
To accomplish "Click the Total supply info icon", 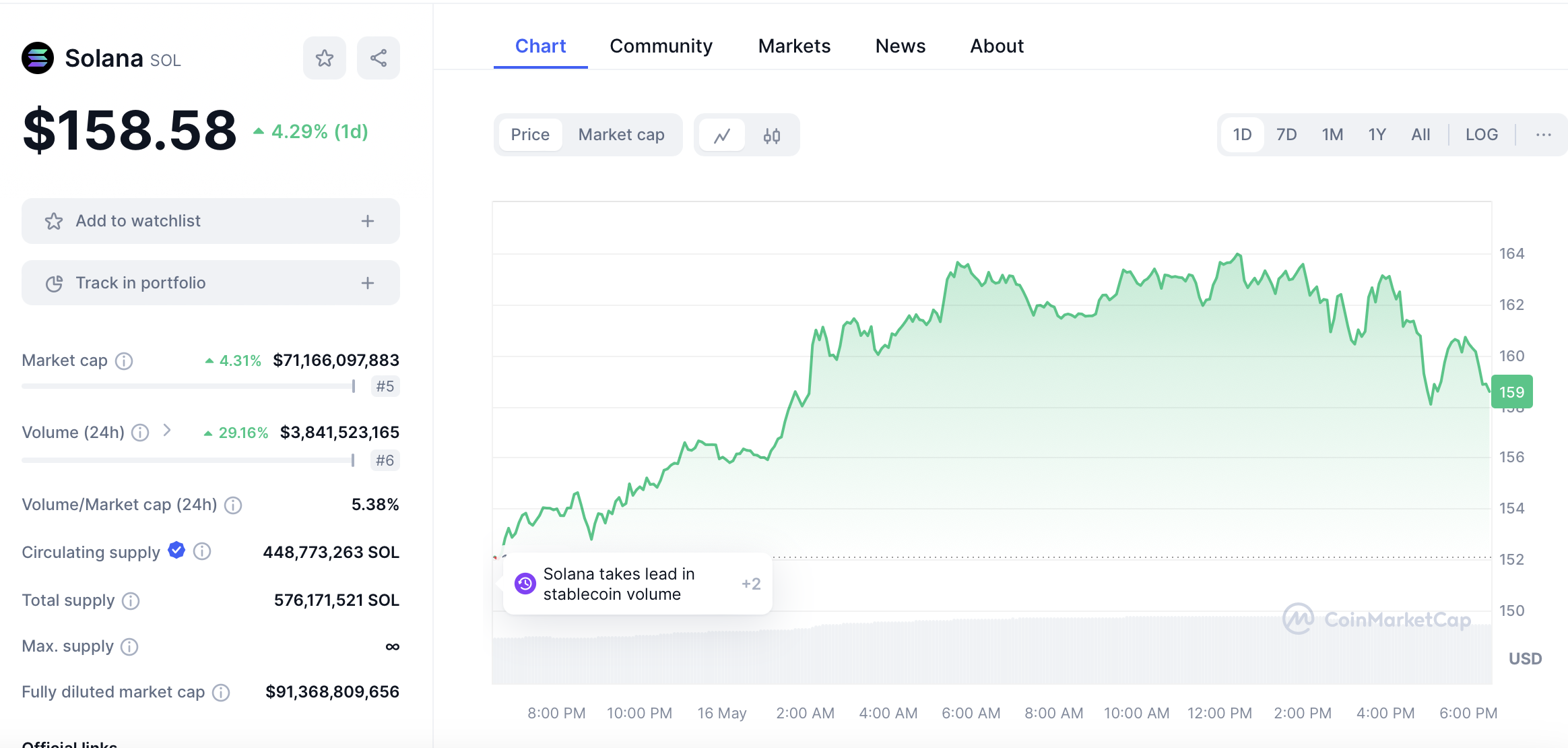I will pyautogui.click(x=131, y=600).
